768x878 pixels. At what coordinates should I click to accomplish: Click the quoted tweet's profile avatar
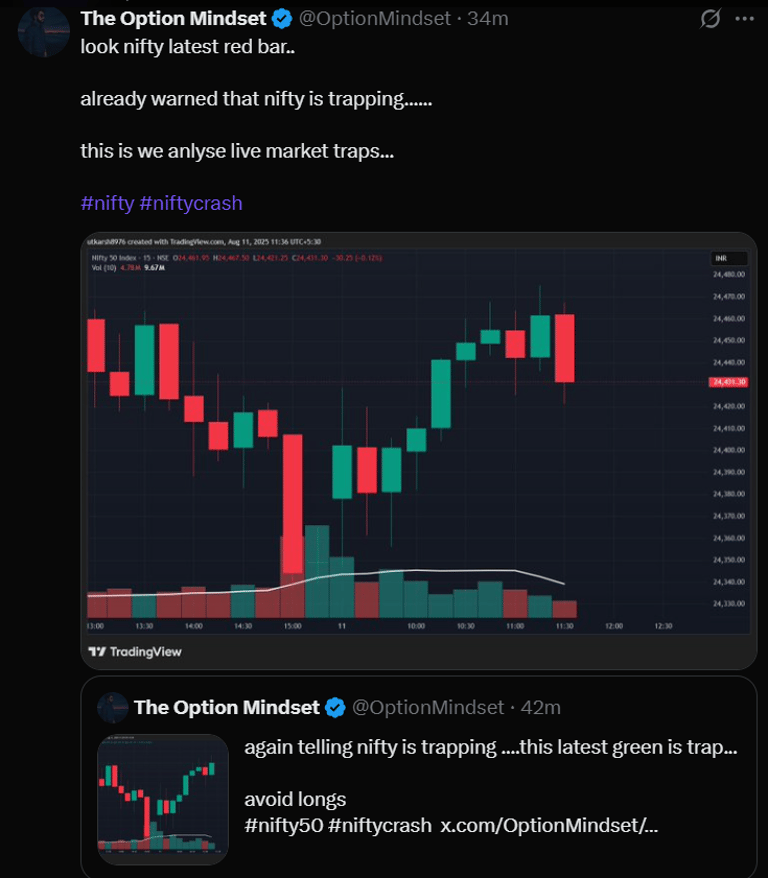113,708
